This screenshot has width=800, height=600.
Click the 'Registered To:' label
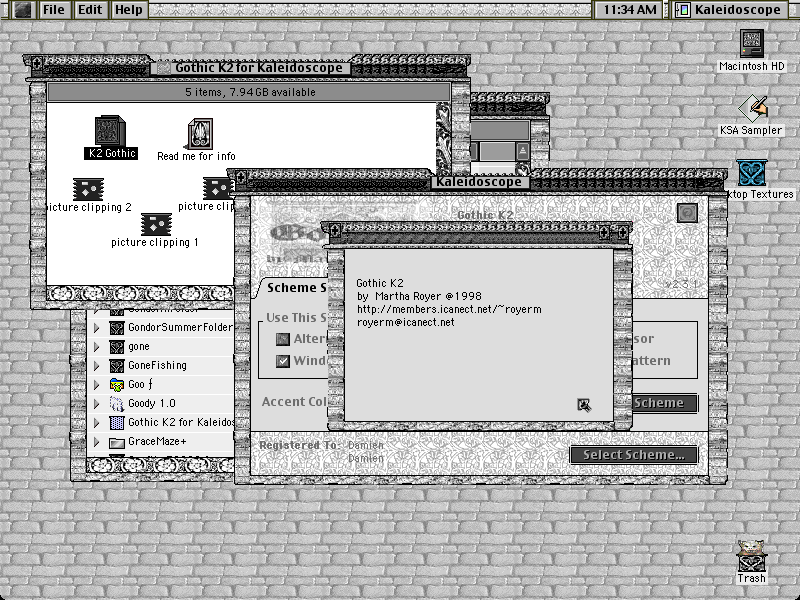click(x=298, y=445)
